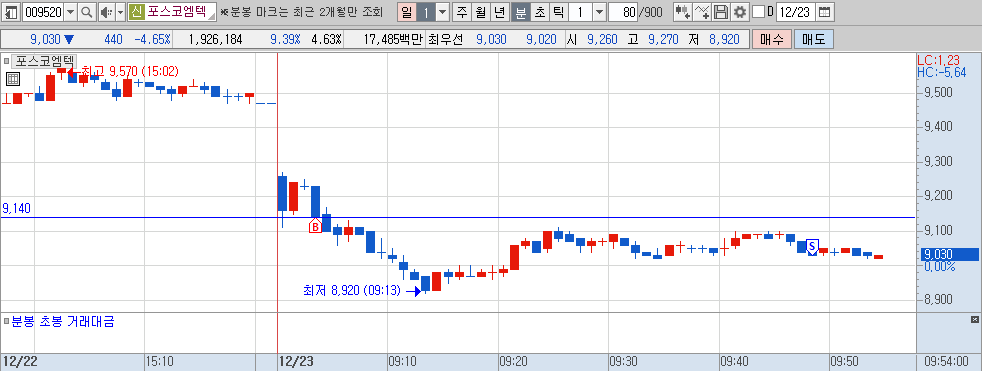
Task: Select 년 yearly chart period
Action: pos(499,11)
